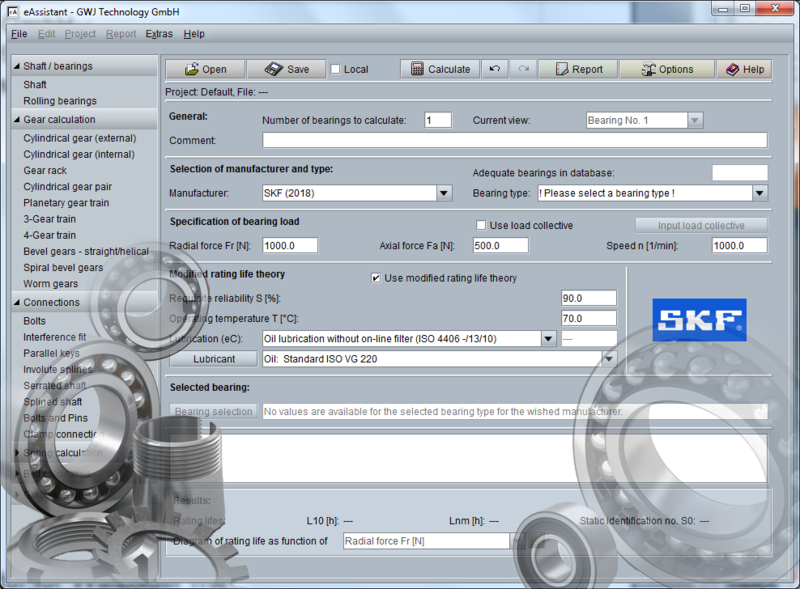This screenshot has height=589, width=800.
Task: Open the Bearing type dropdown
Action: click(x=758, y=192)
